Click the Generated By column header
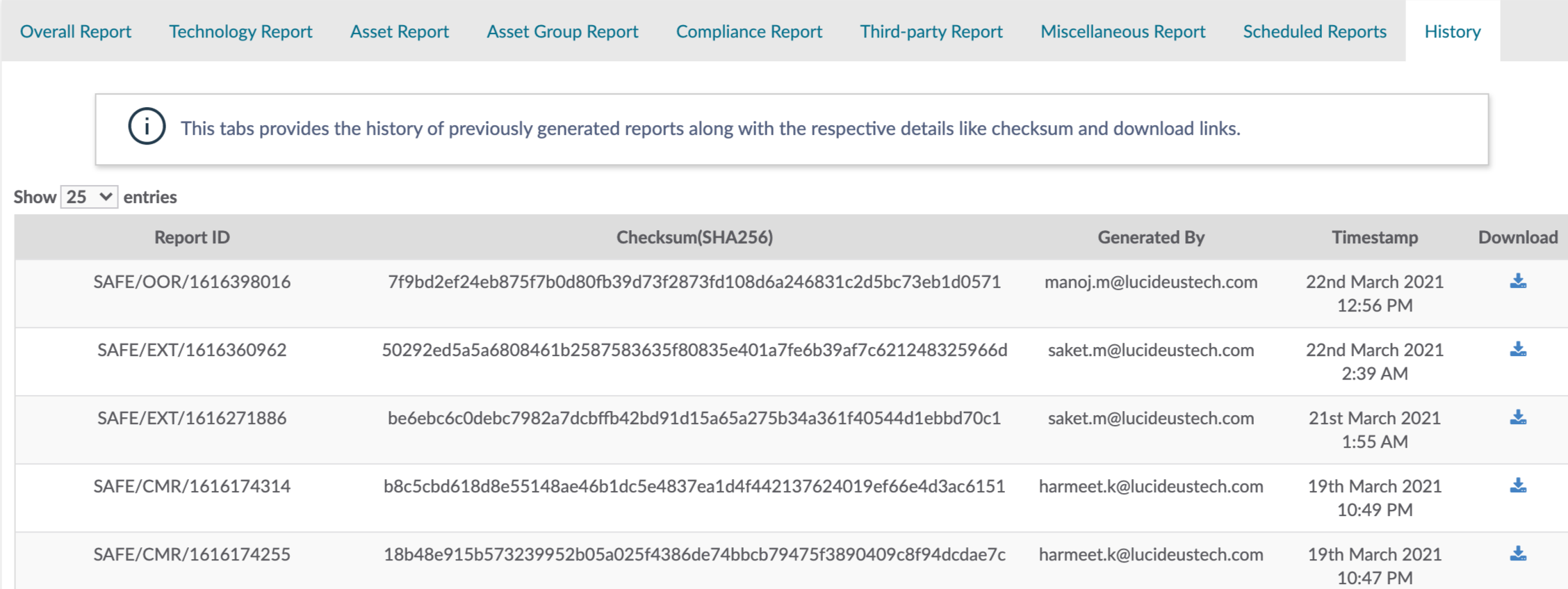The width and height of the screenshot is (1568, 589). 1151,237
